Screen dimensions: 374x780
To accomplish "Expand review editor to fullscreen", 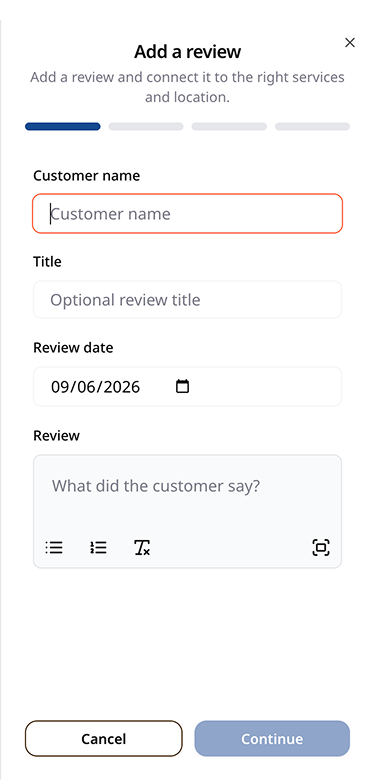I will [x=321, y=548].
